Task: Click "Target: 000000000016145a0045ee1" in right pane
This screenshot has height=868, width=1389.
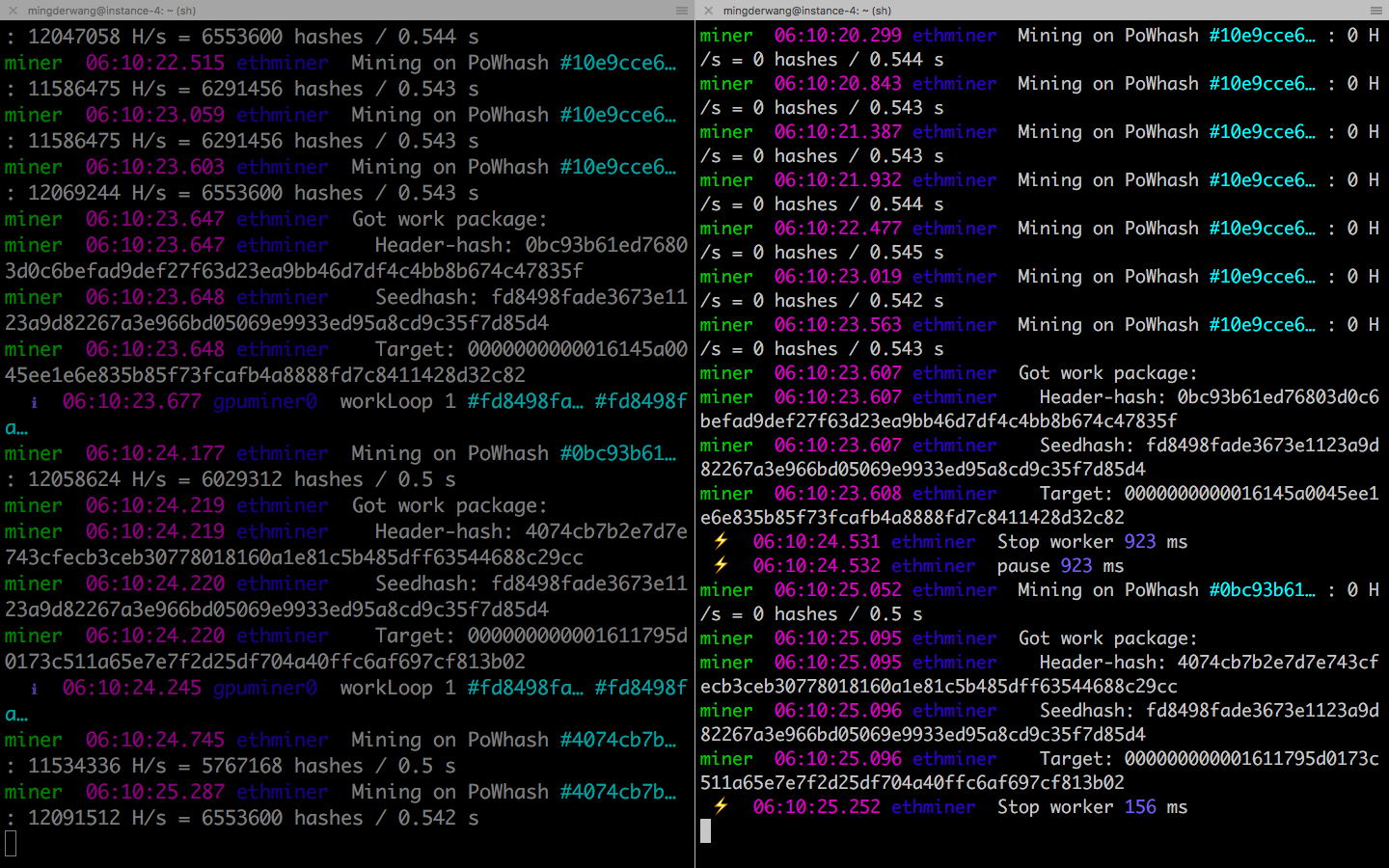Action: [1210, 494]
